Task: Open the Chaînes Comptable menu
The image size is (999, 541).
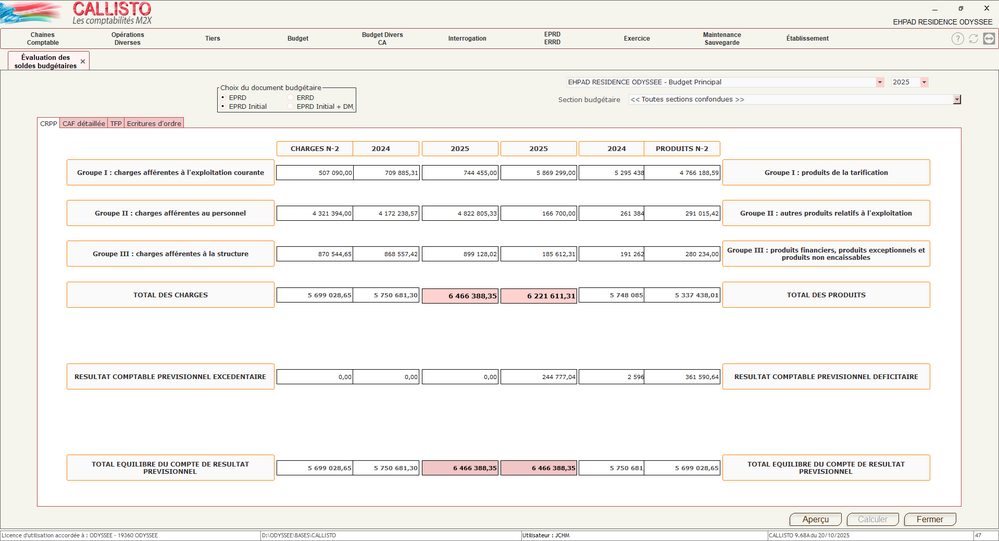Action: pos(43,39)
